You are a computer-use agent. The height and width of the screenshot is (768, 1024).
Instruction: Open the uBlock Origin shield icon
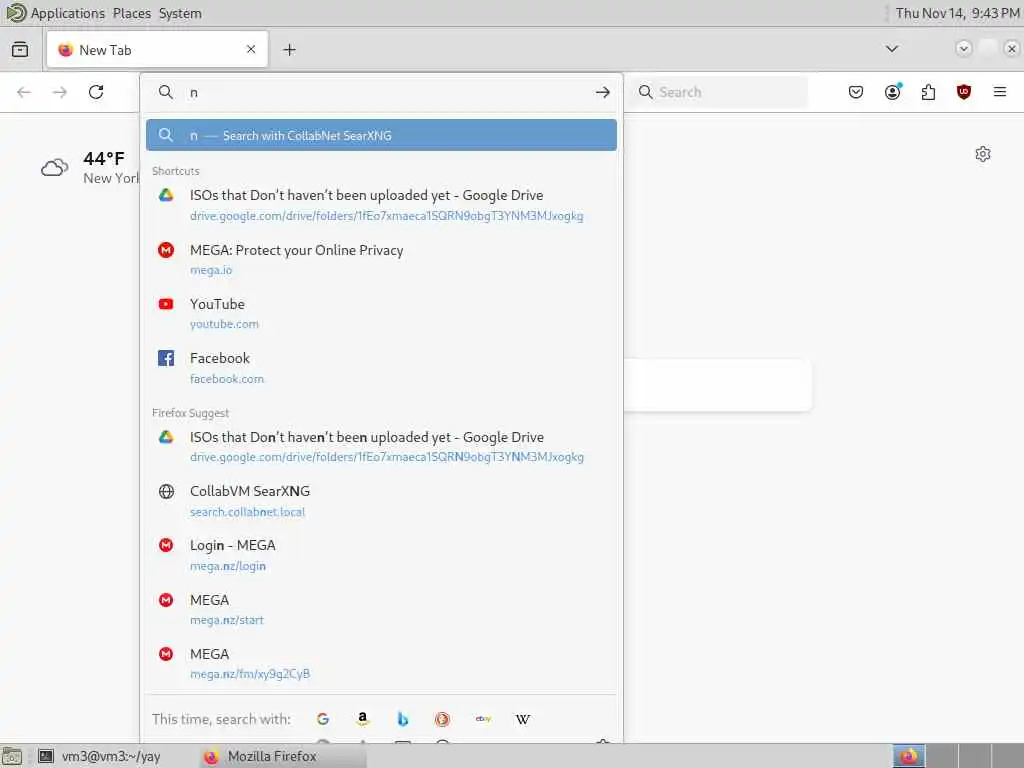click(964, 92)
